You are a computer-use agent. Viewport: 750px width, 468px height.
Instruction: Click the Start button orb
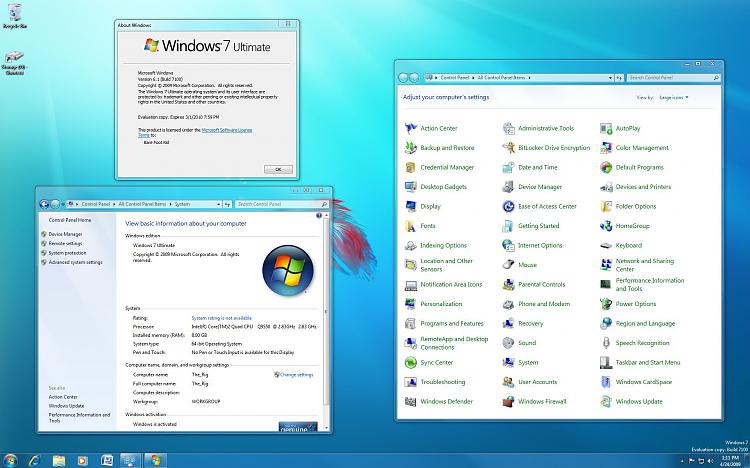(x=10, y=460)
